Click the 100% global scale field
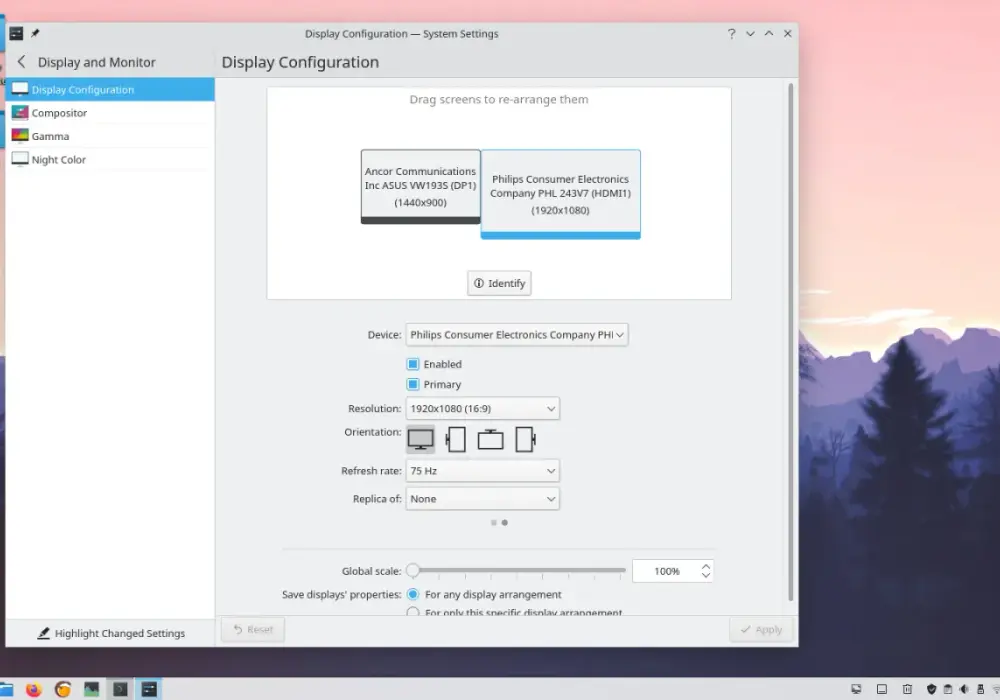 [666, 571]
